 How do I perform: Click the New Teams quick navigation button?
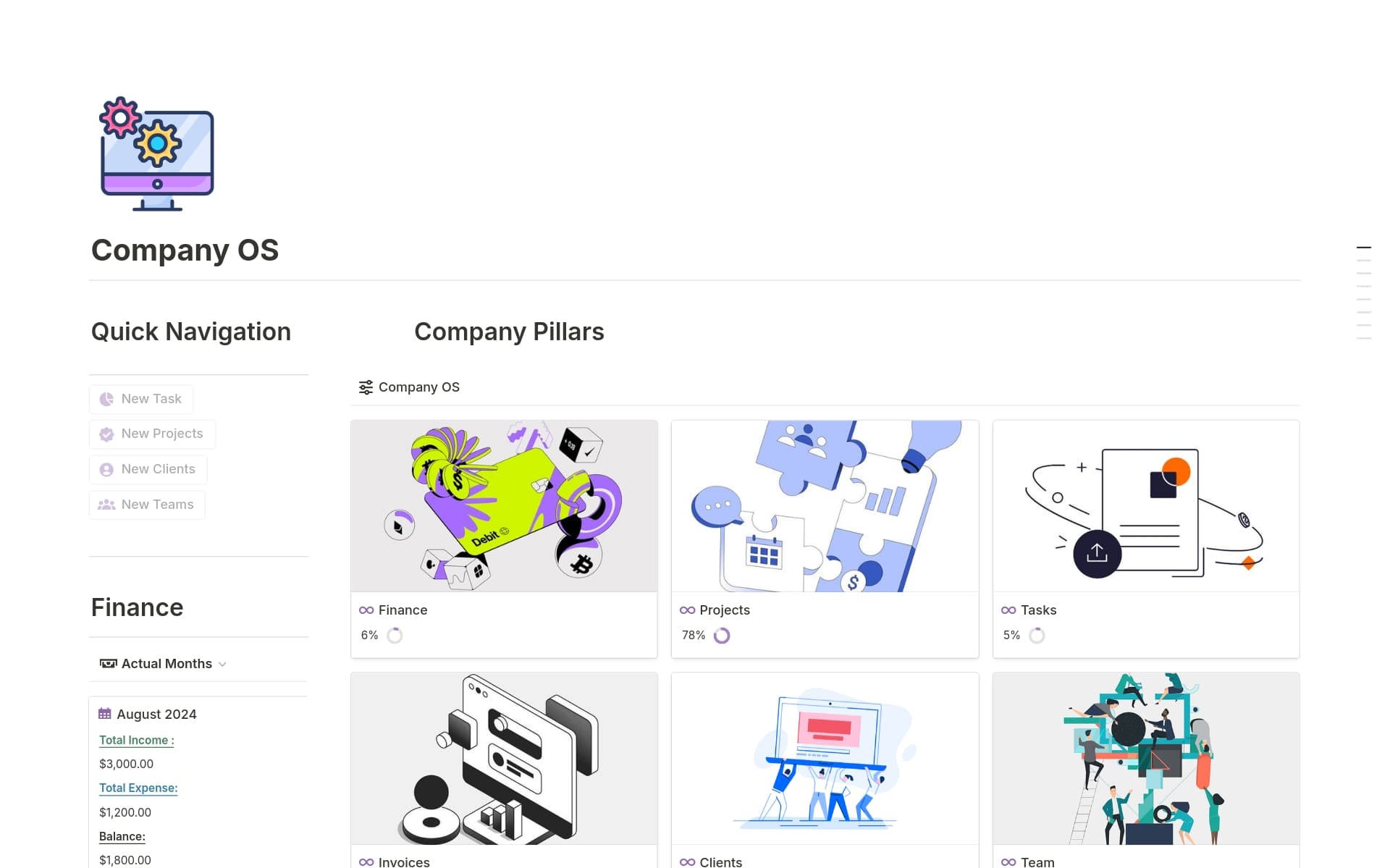146,504
